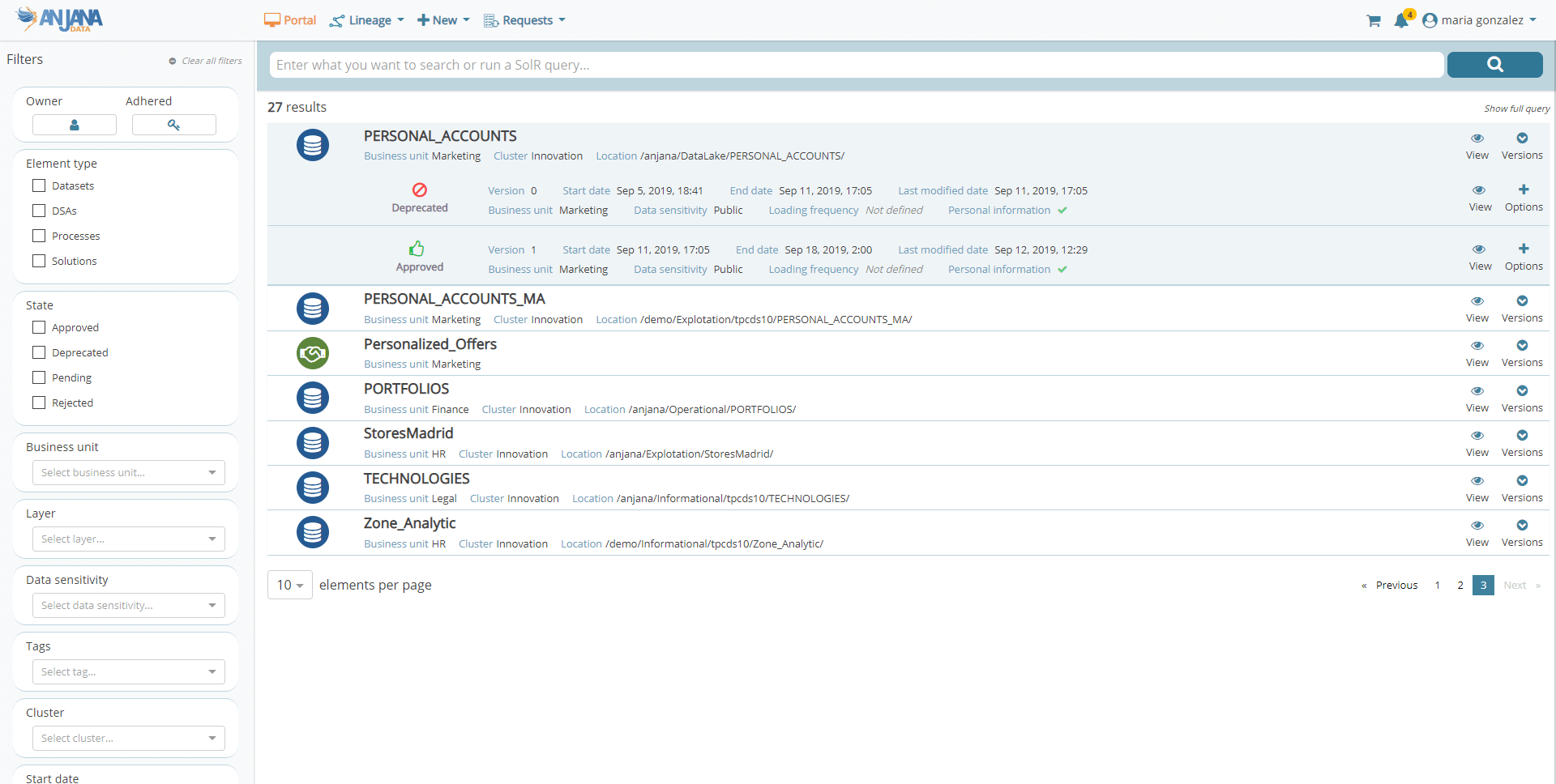The image size is (1556, 784).
Task: View the PORTFOLIOS entry via eye icon
Action: 1477,391
